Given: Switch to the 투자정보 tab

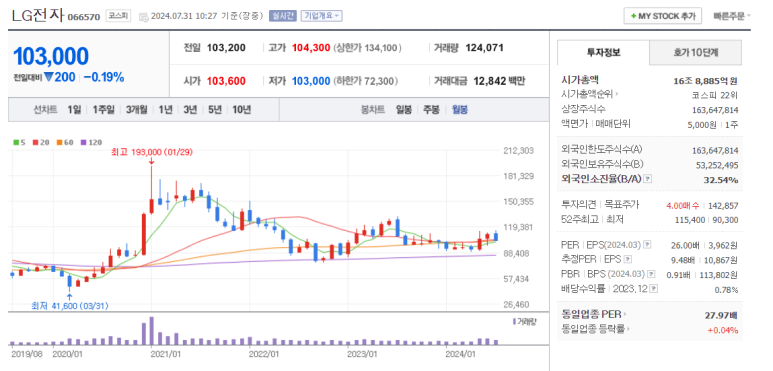Looking at the screenshot, I should click(603, 52).
